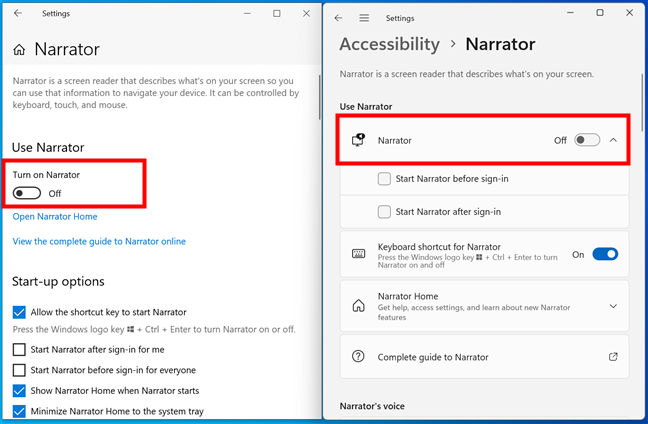Open Complete guide to Narrator row

[x=484, y=357]
